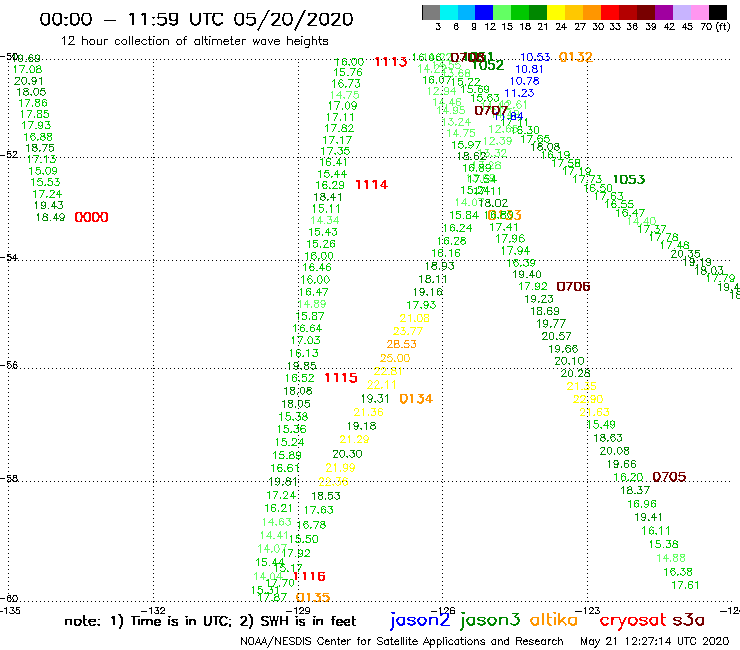The height and width of the screenshot is (650, 740).
Task: Select the '20.08' wave height value
Action: (614, 451)
